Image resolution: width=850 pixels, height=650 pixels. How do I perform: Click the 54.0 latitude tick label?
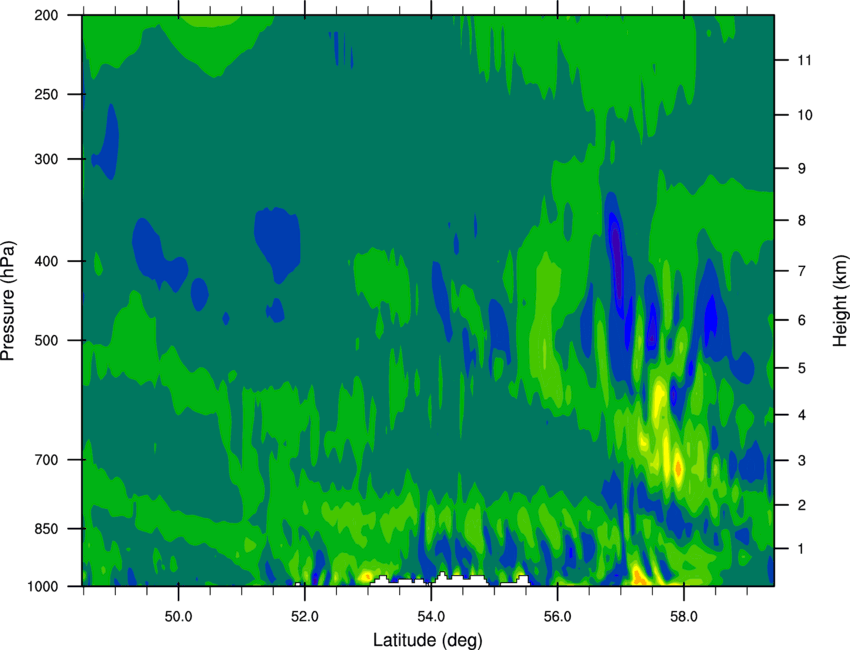(x=431, y=613)
